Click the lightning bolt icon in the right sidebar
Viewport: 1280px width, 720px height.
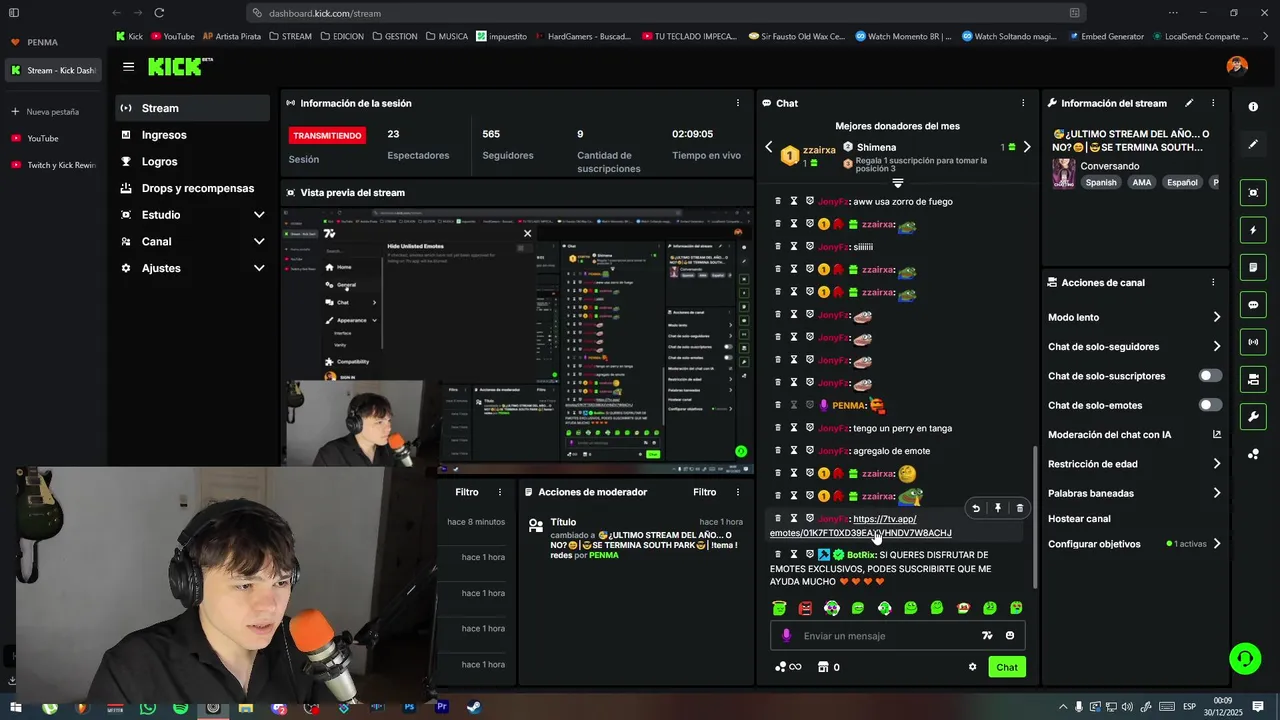[1253, 230]
